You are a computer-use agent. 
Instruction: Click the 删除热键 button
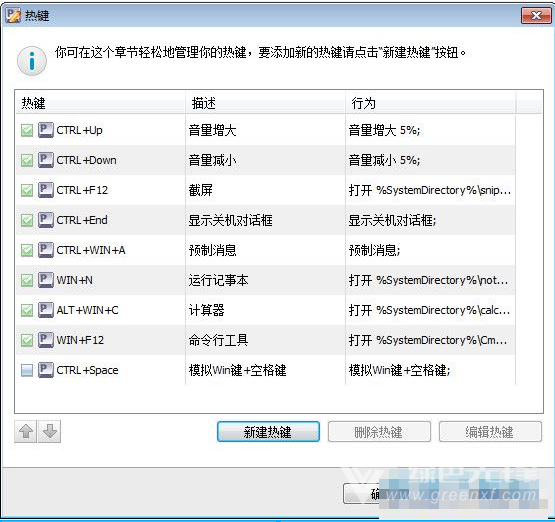379,431
